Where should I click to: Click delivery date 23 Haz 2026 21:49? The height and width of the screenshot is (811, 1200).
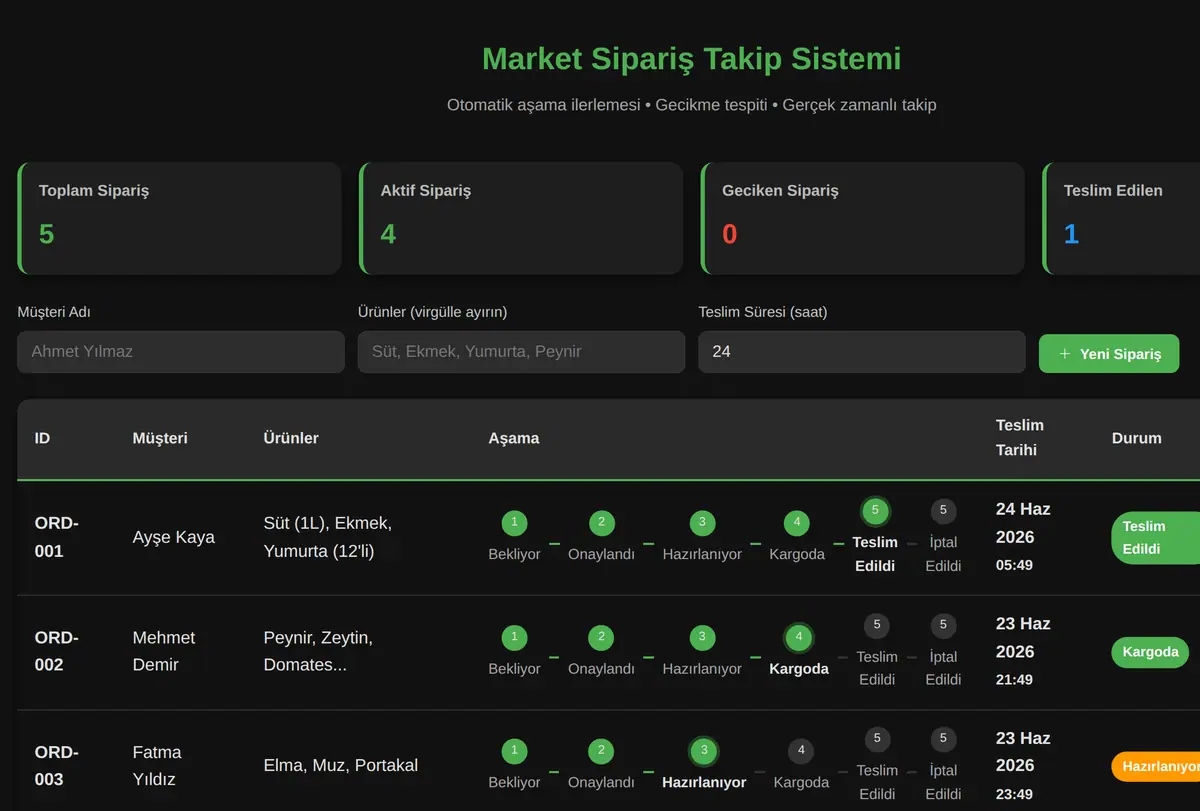tap(1023, 651)
